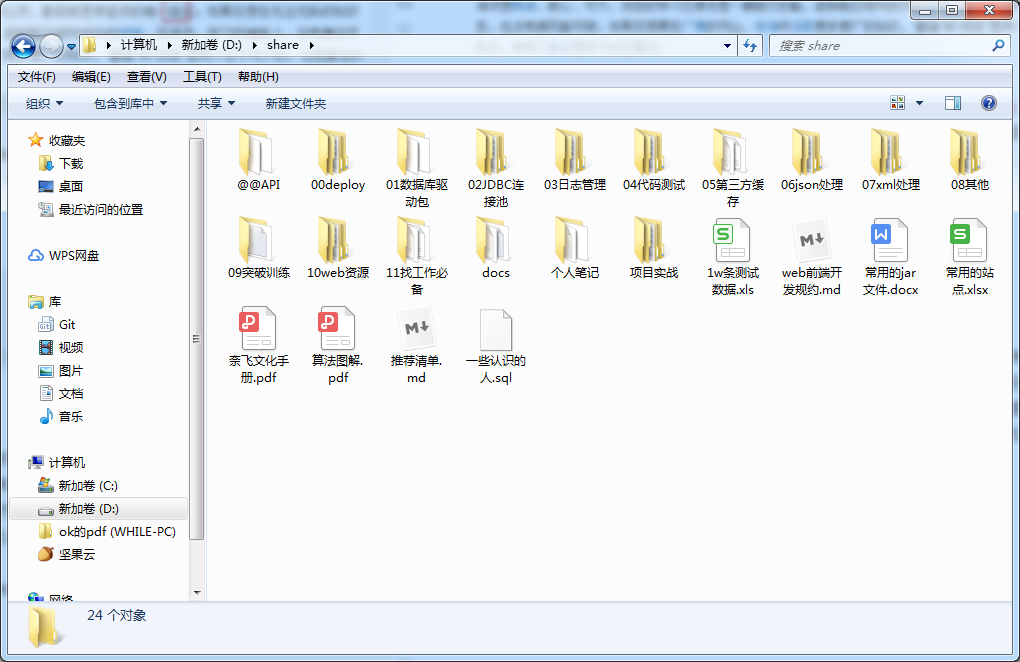This screenshot has width=1020, height=662.
Task: Click inside the 搜索 share search box
Action: 880,46
